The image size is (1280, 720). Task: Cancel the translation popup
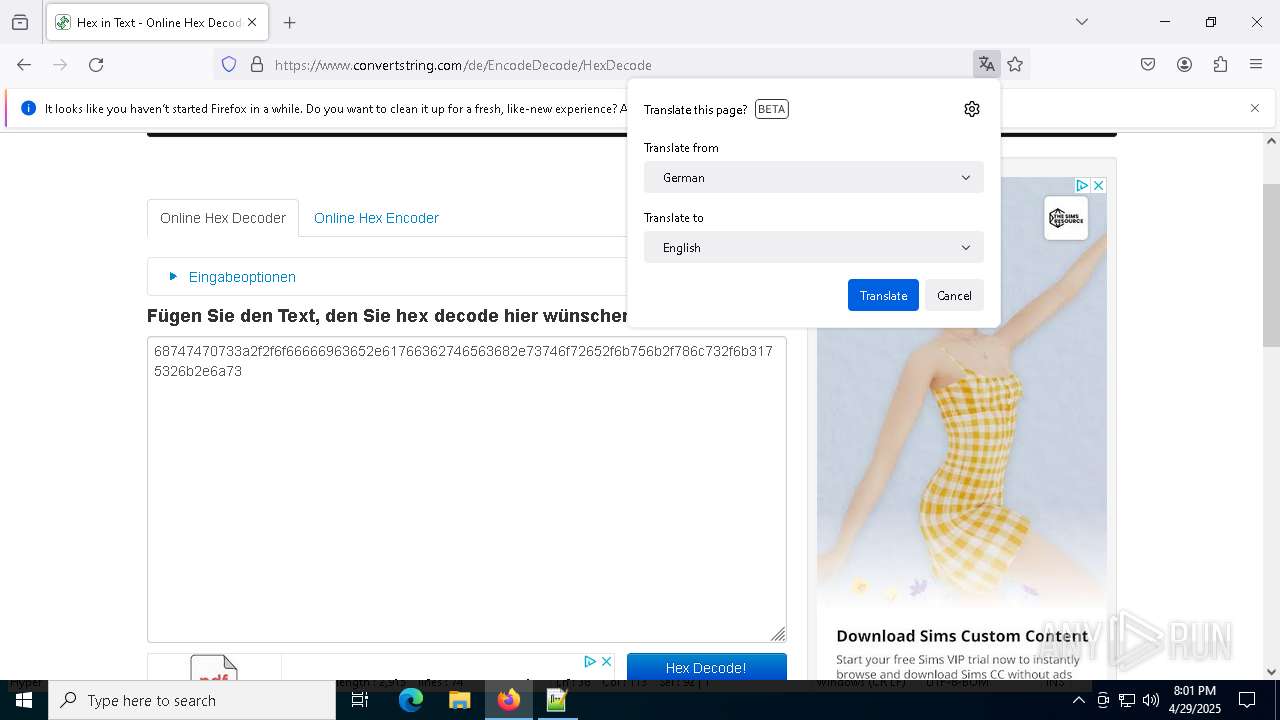[954, 295]
